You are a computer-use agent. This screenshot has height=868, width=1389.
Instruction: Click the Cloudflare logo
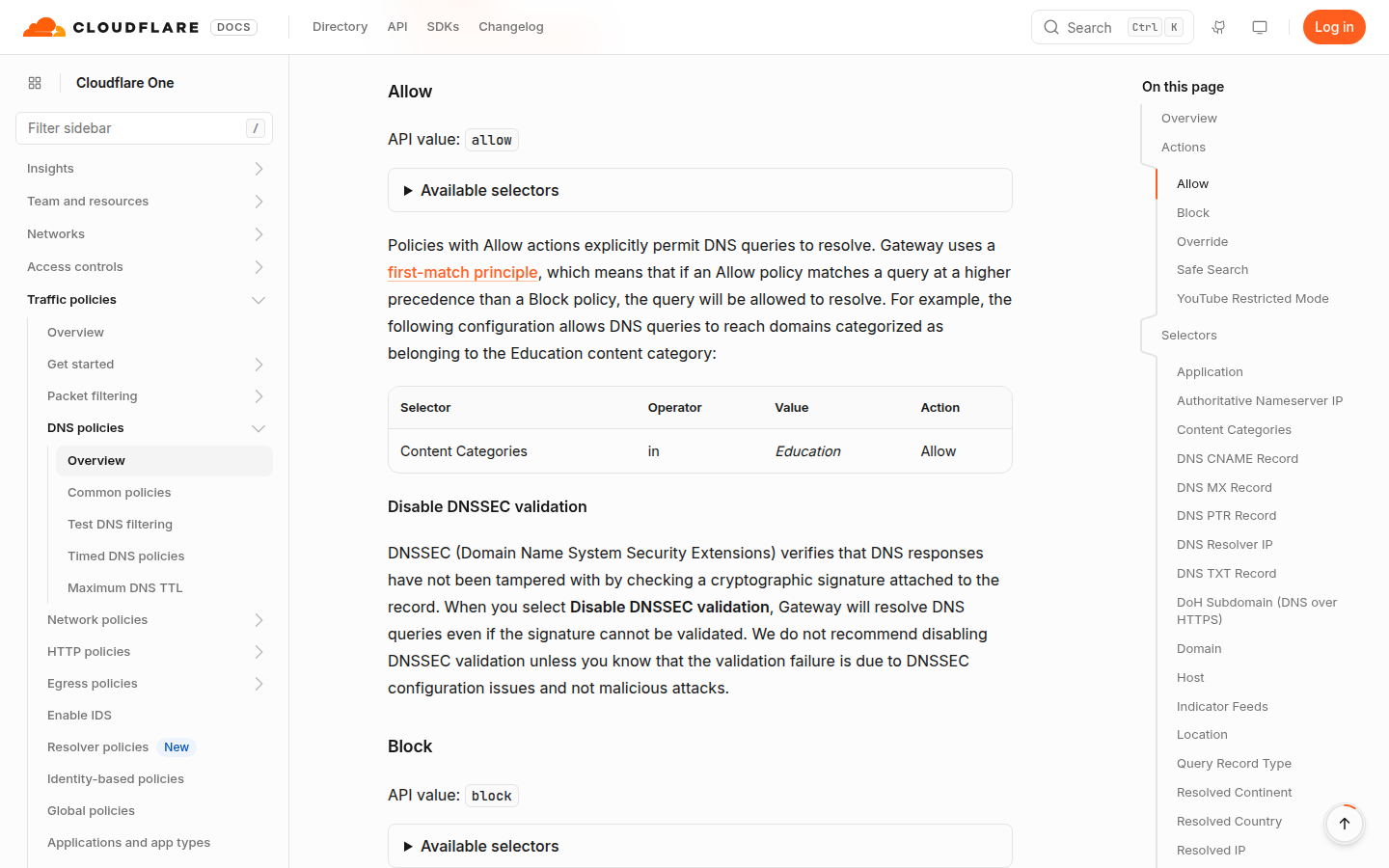111,27
